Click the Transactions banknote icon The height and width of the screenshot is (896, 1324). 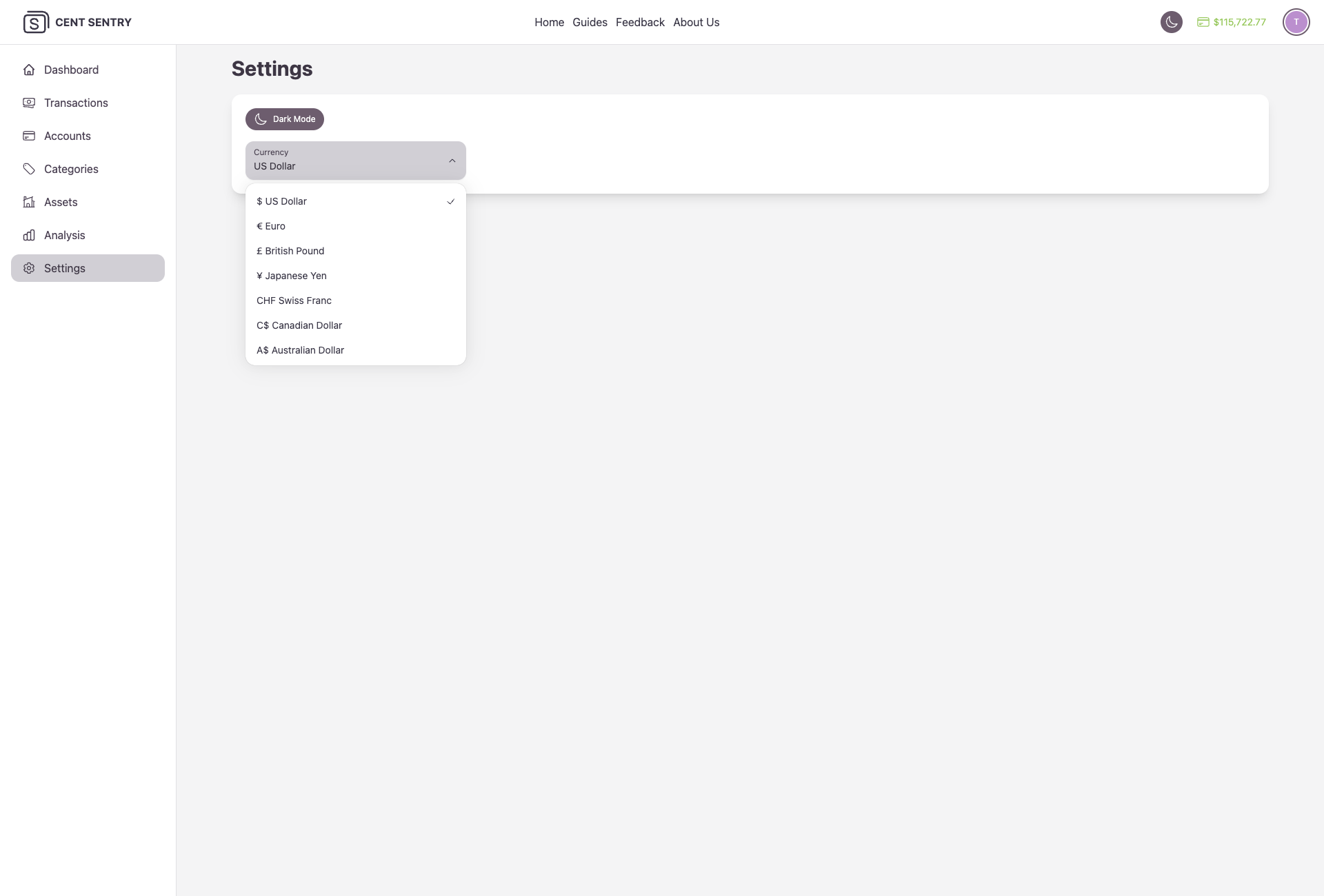tap(29, 103)
